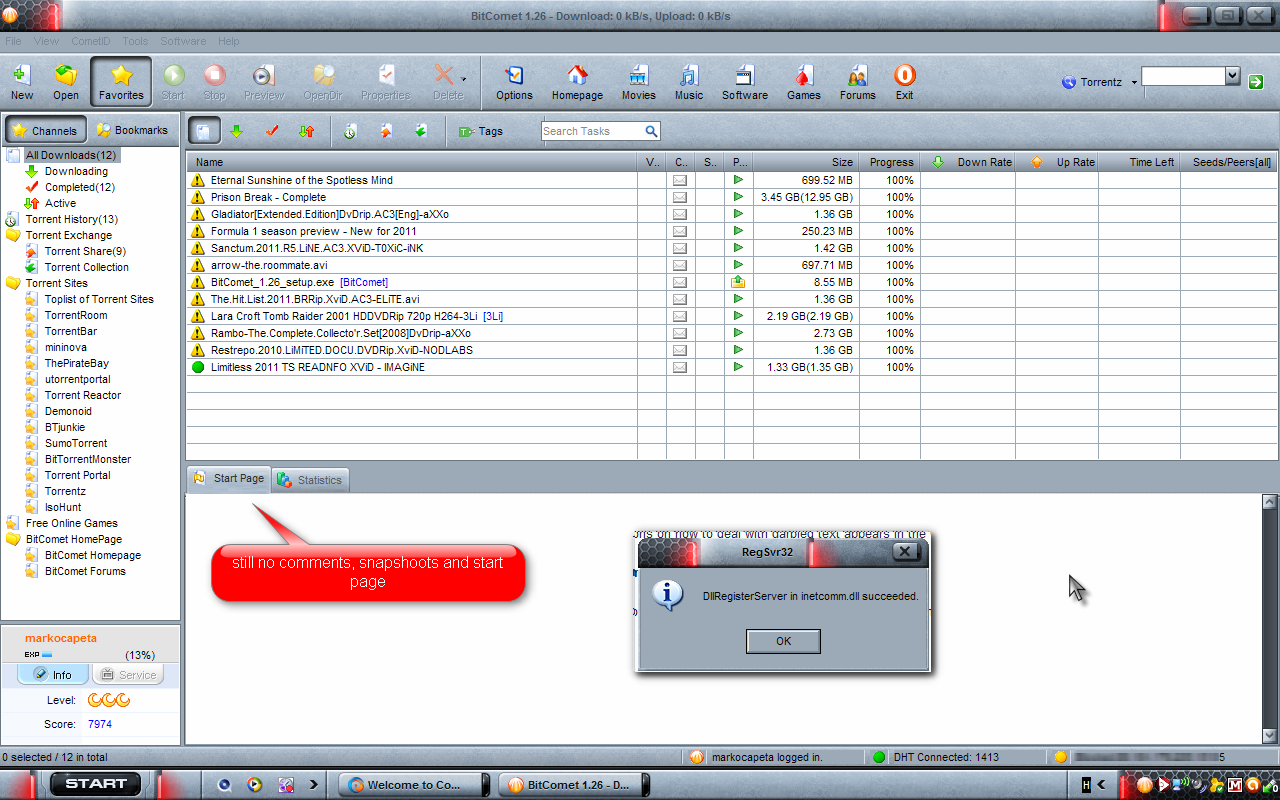1280x800 pixels.
Task: Click the Info button in the user panel
Action: pos(53,675)
